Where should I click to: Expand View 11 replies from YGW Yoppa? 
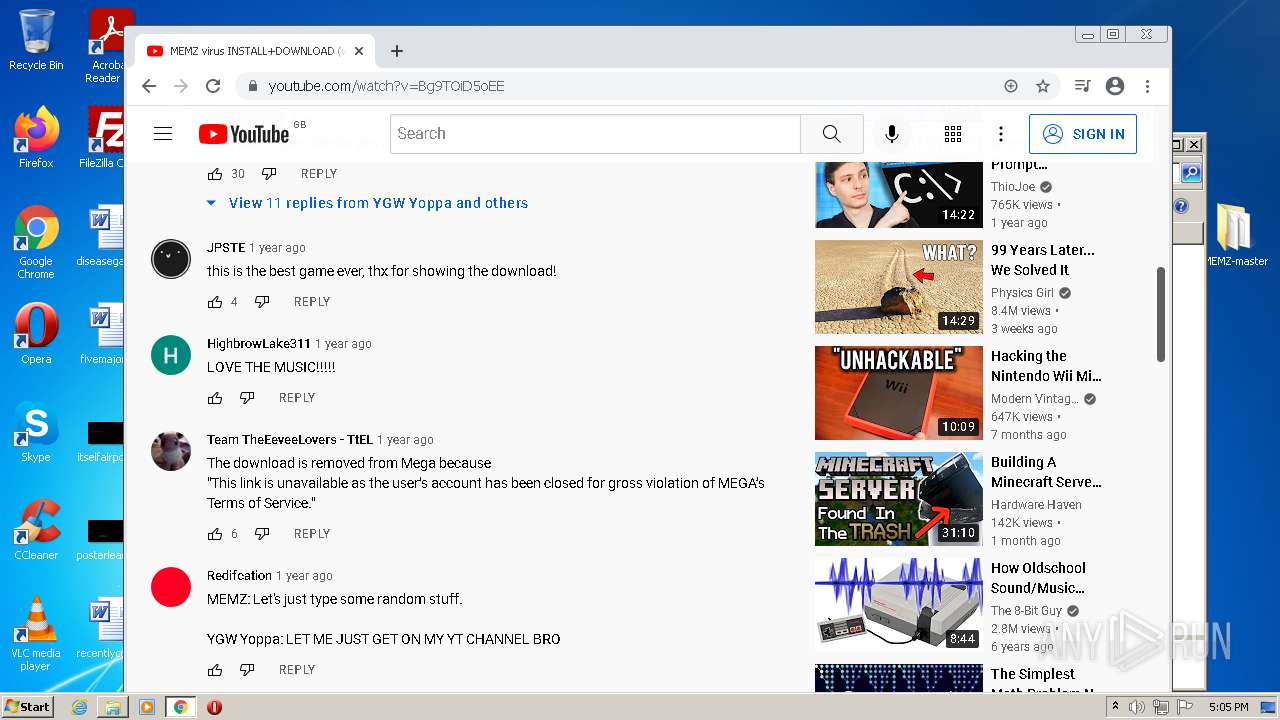coord(367,203)
